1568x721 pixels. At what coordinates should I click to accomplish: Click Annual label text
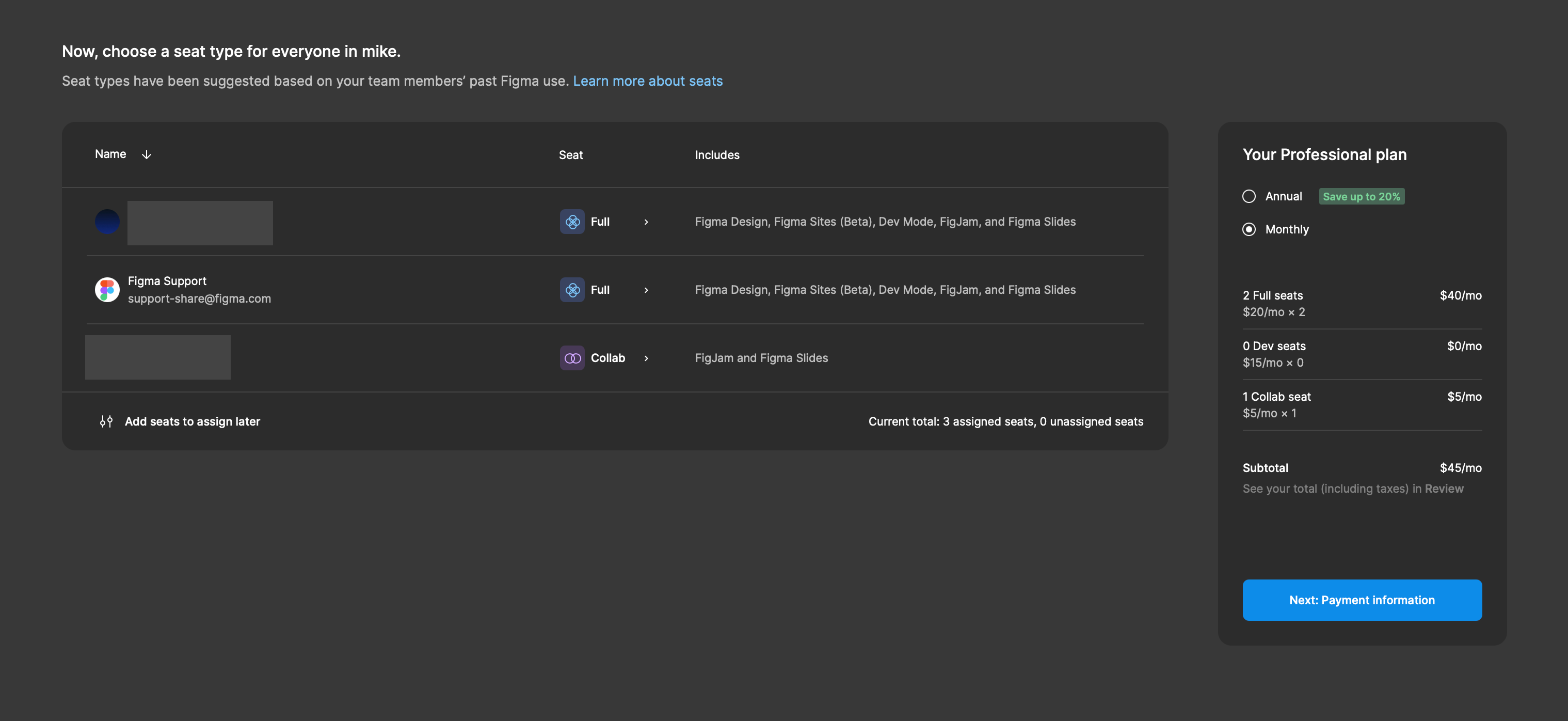pyautogui.click(x=1284, y=196)
